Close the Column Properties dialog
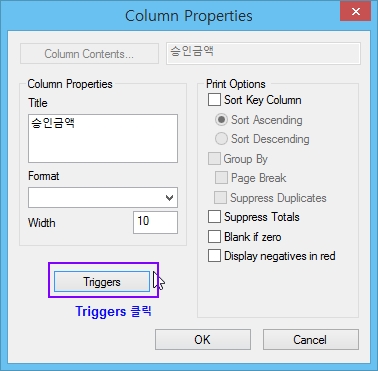The width and height of the screenshot is (378, 371). (355, 12)
